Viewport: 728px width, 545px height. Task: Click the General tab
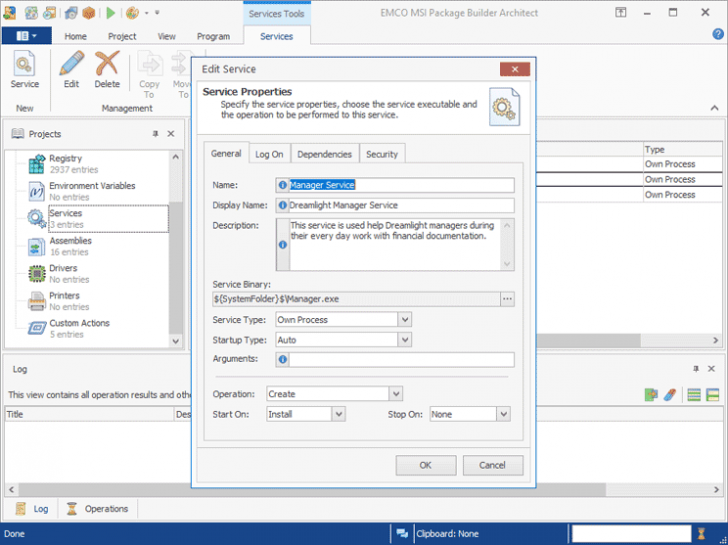[226, 153]
